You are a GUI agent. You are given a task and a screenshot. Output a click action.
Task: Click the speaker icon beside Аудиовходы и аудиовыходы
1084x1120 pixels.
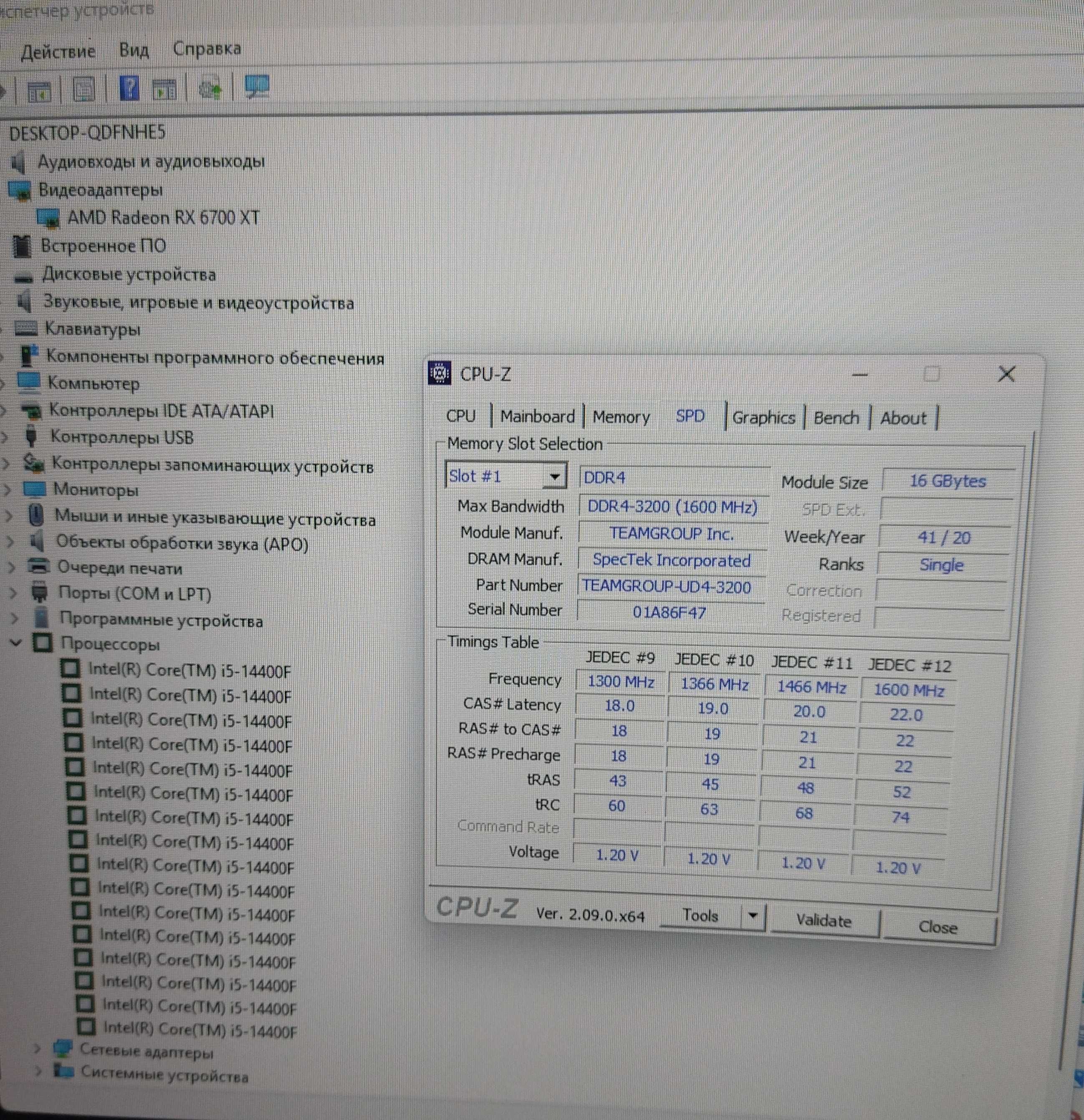tap(19, 162)
